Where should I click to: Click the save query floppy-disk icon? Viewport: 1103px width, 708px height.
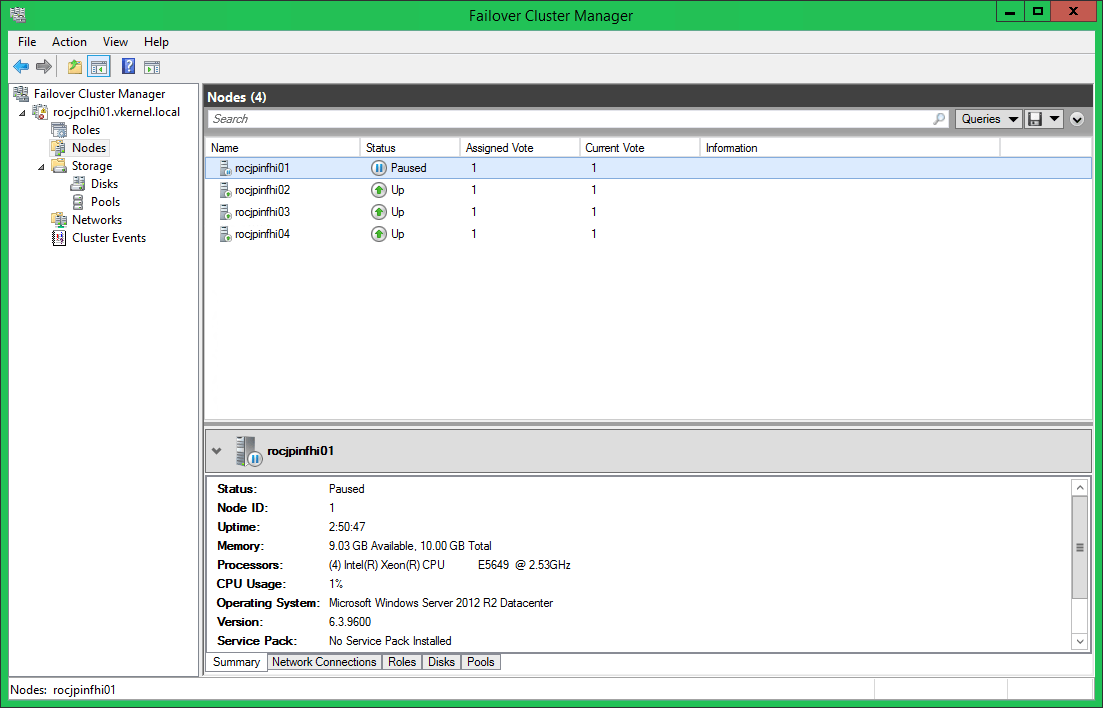click(1035, 119)
